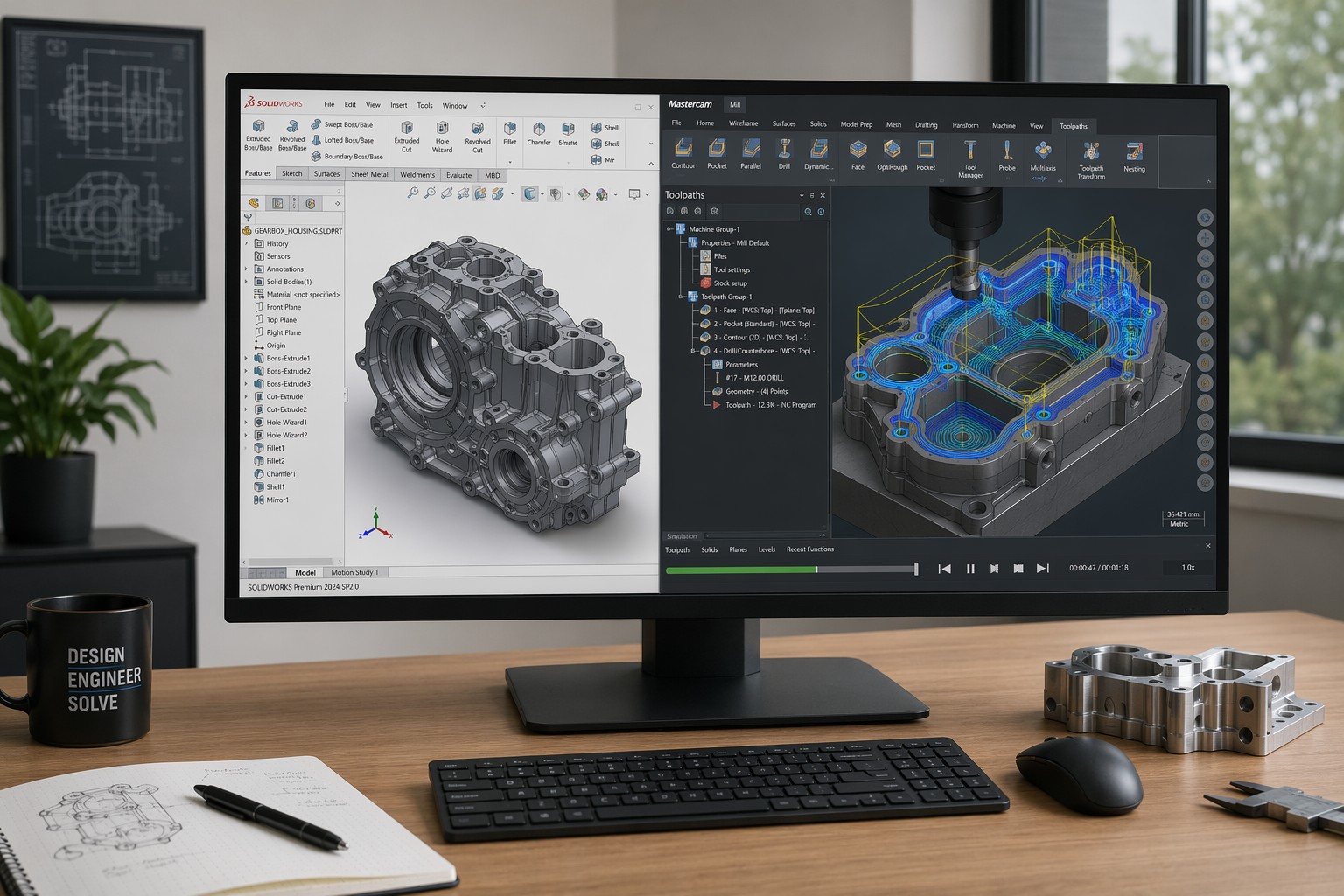The image size is (1344, 896).
Task: Expand the Hole Wizard1 feature
Action: [x=246, y=423]
